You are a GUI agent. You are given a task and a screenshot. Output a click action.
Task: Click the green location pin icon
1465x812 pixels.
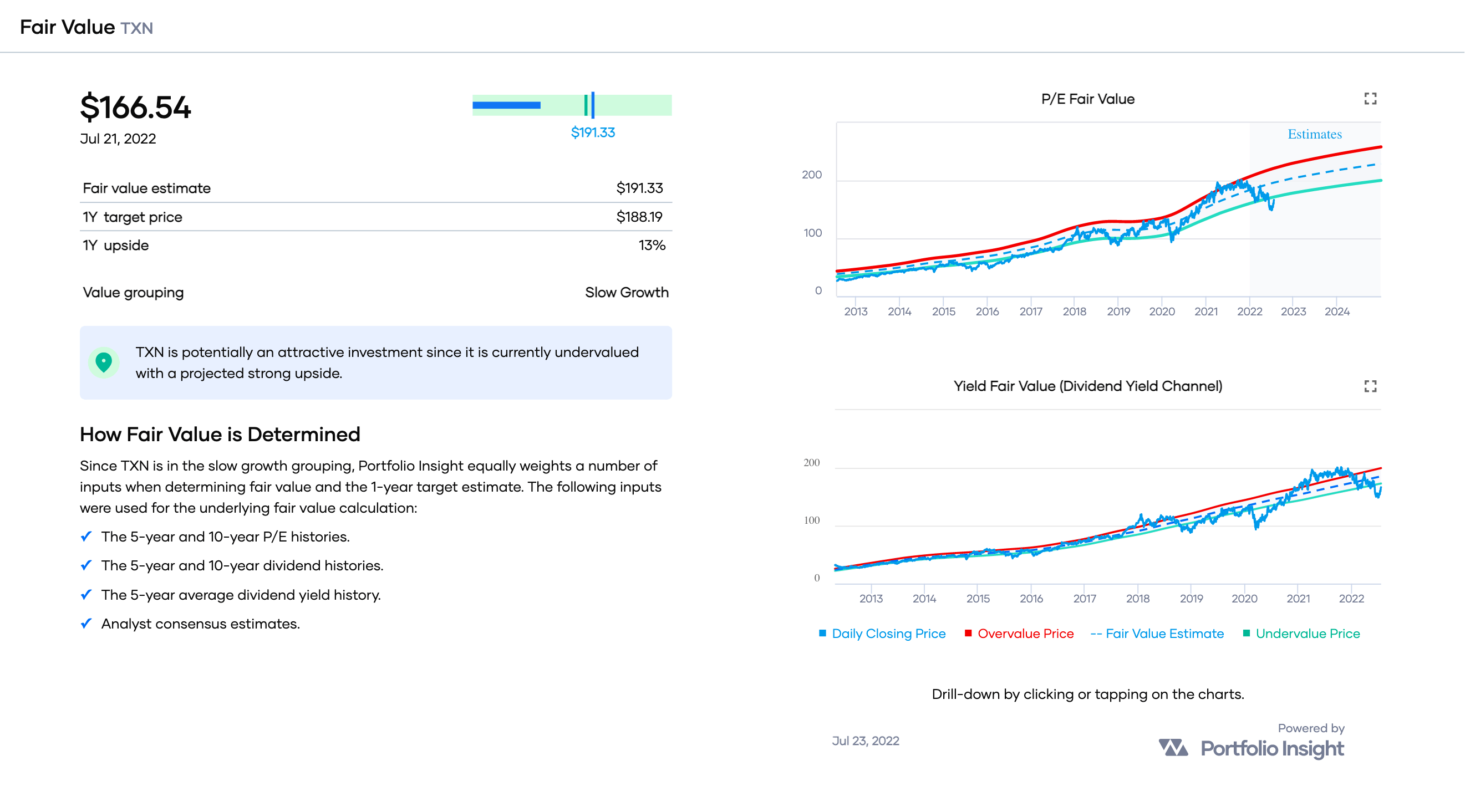point(104,362)
